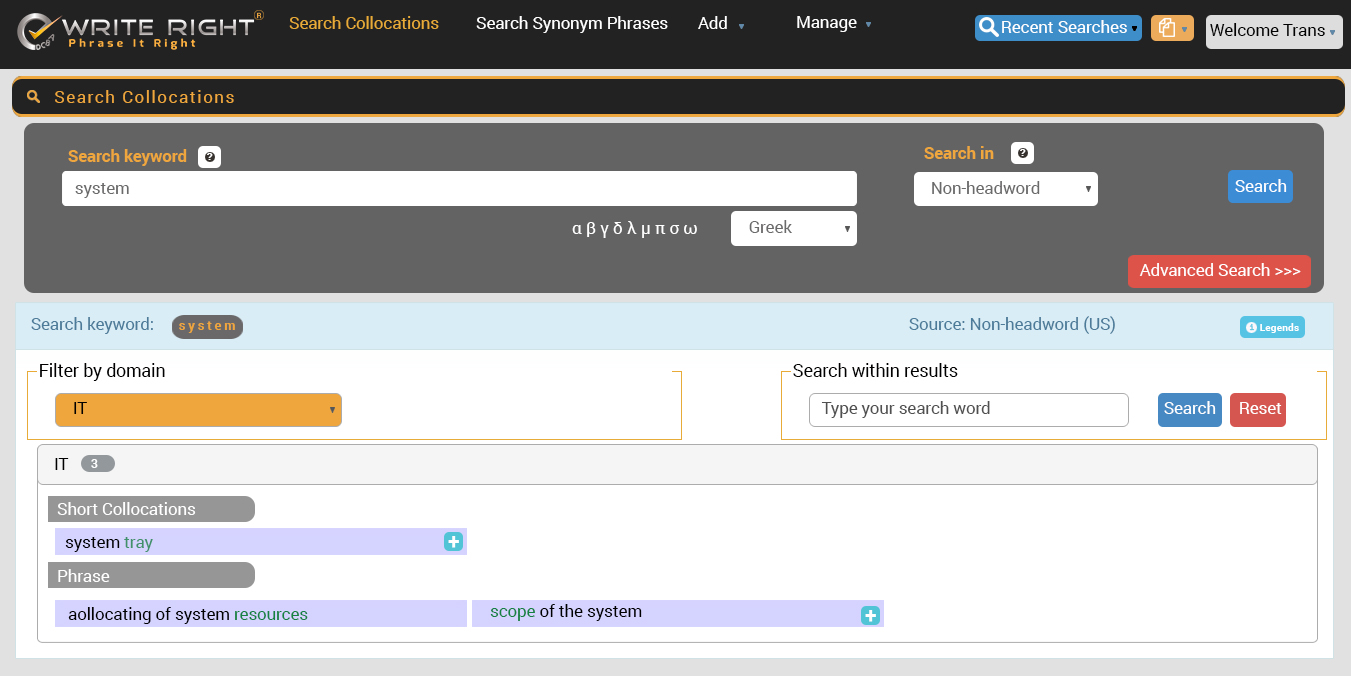
Task: Open the Search Synonym Phrases page
Action: click(571, 23)
